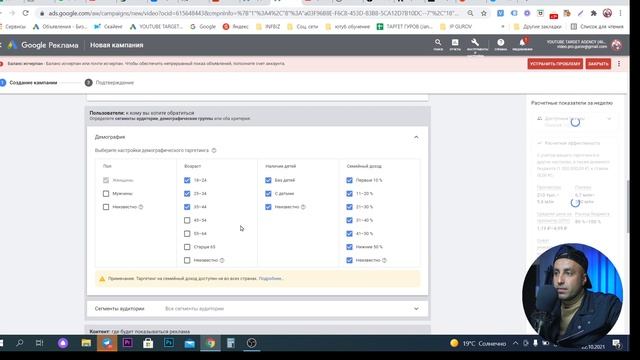This screenshot has width=640, height=360.
Task: Open the browser extensions puzzle icon
Action: [x=594, y=13]
